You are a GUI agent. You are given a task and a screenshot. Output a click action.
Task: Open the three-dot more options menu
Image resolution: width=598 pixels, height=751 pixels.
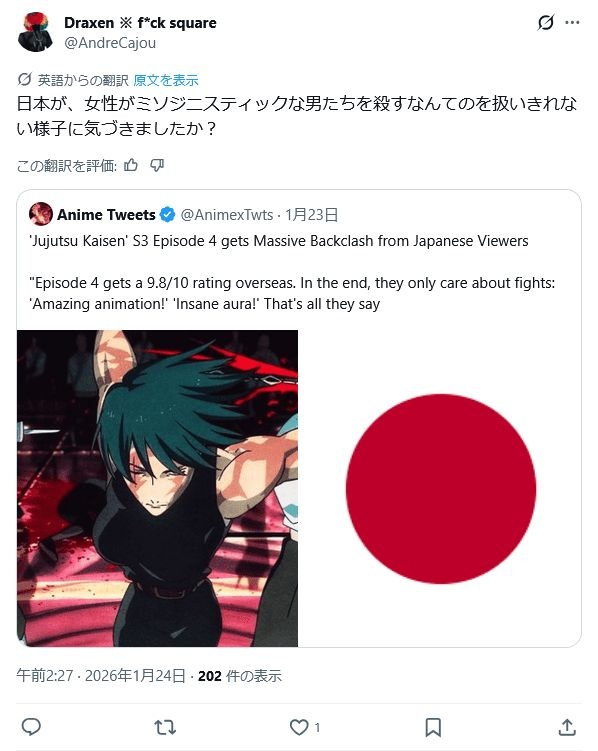click(572, 22)
